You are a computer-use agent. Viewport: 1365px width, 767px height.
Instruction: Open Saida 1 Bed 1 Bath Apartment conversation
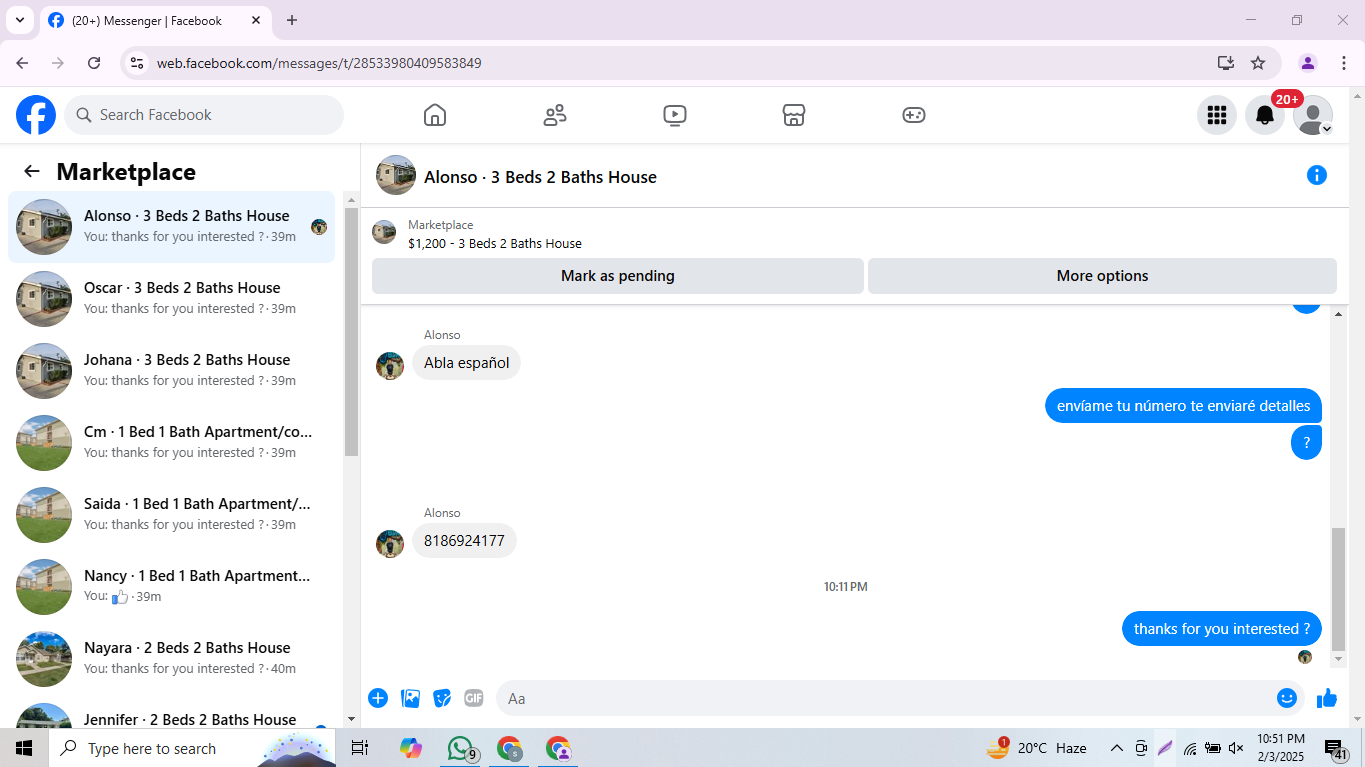pos(171,515)
